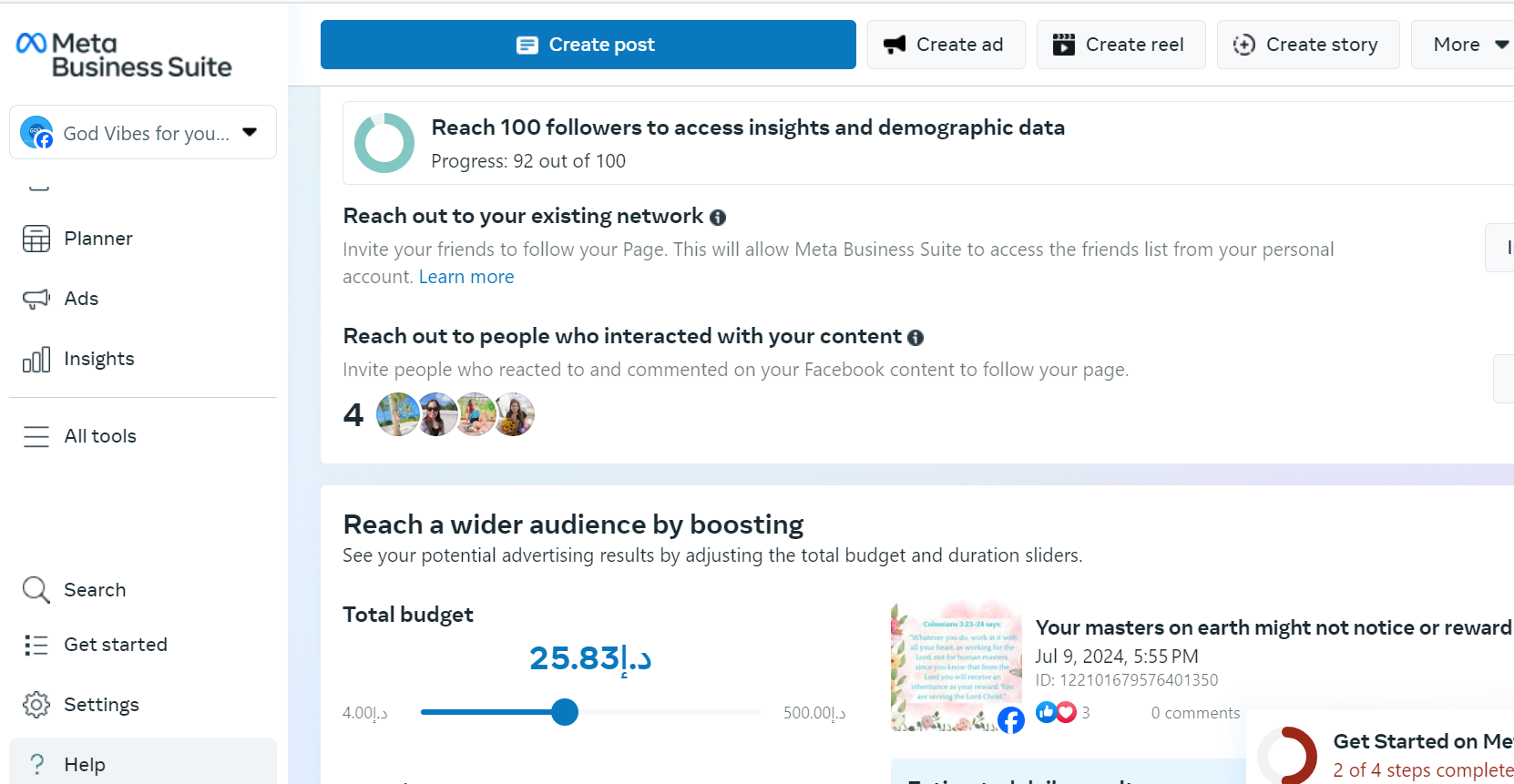Open Insights from the sidebar

[x=143, y=359]
